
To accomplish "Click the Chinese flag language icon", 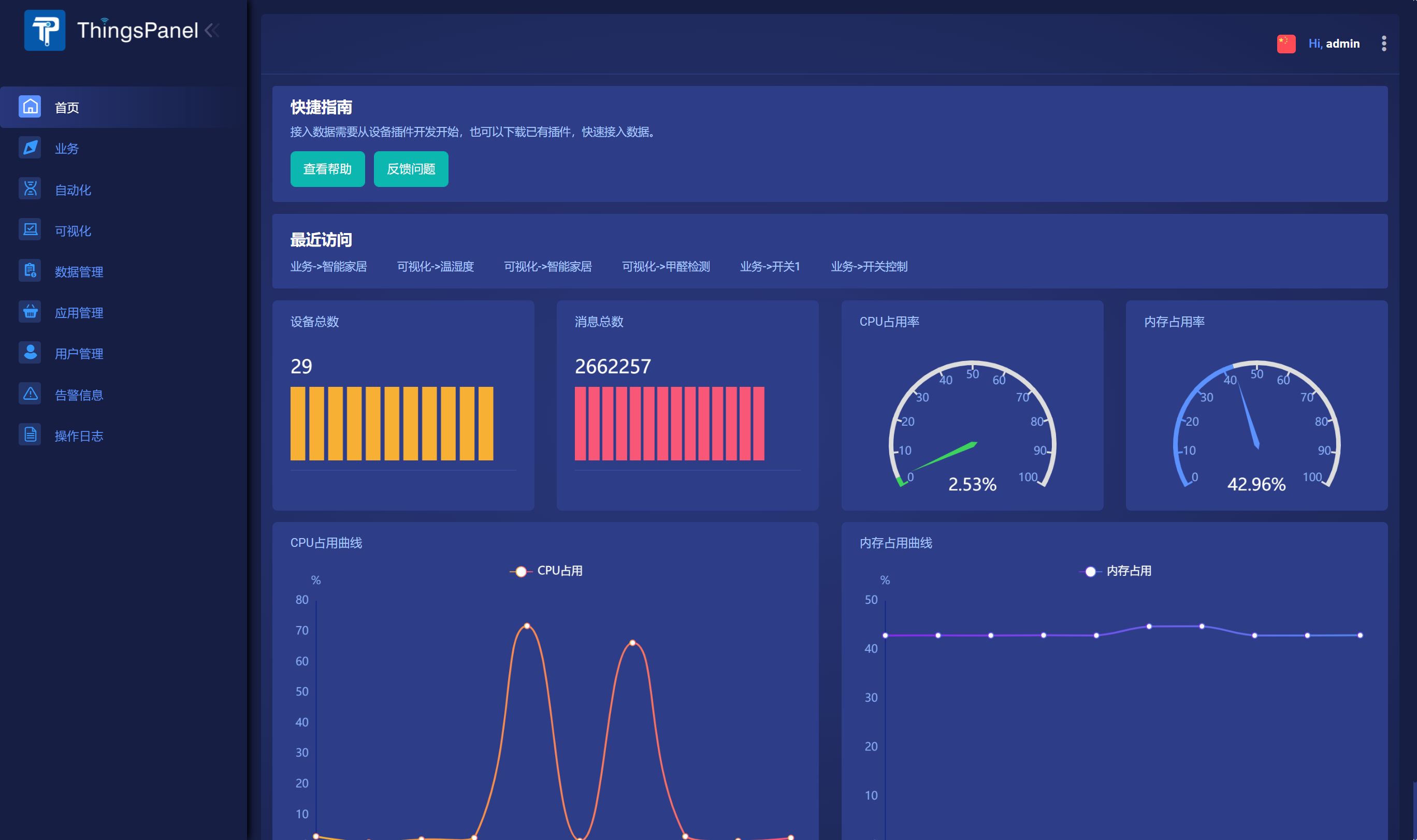I will (x=1286, y=44).
